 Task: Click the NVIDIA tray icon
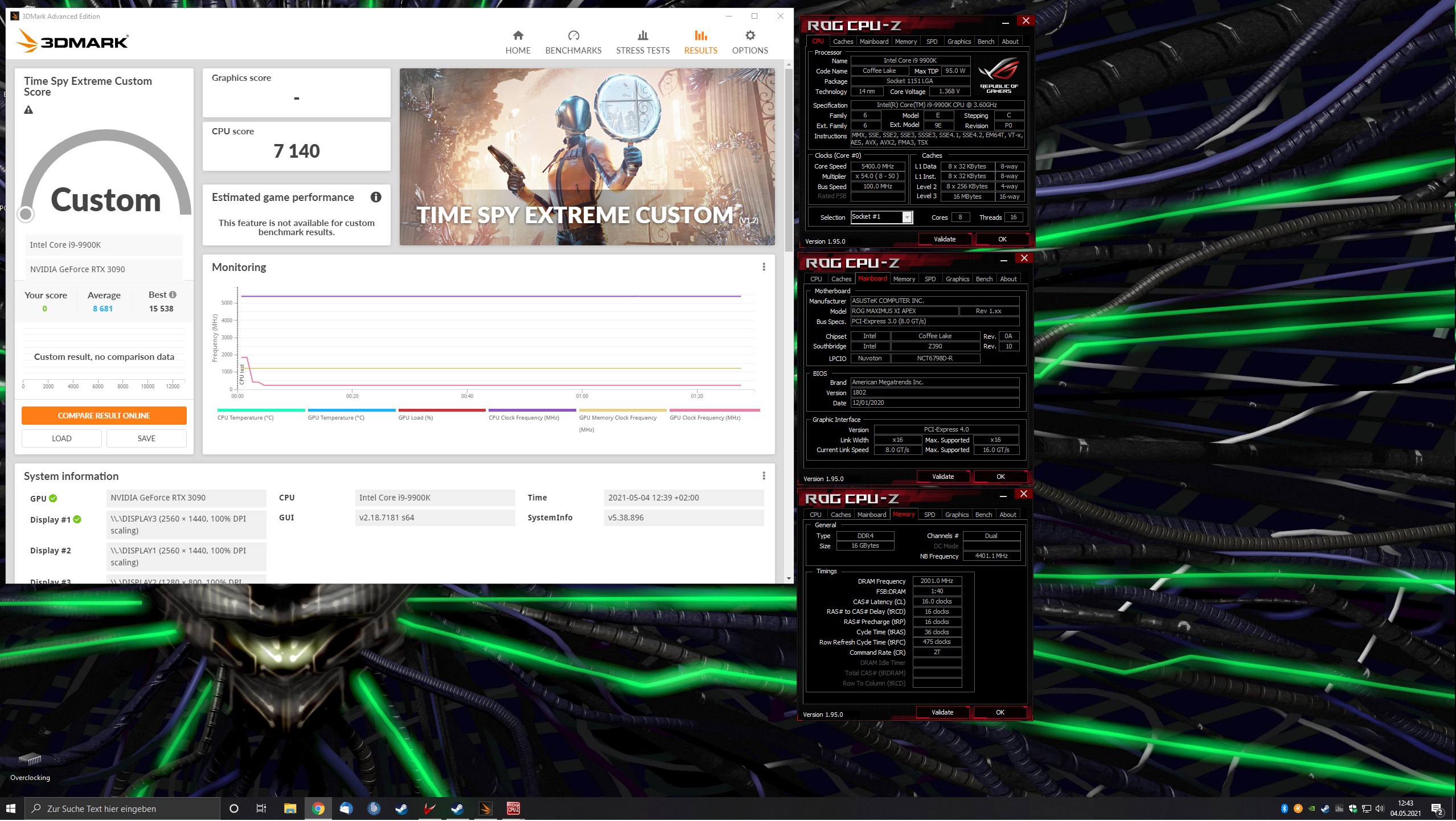(x=1312, y=808)
